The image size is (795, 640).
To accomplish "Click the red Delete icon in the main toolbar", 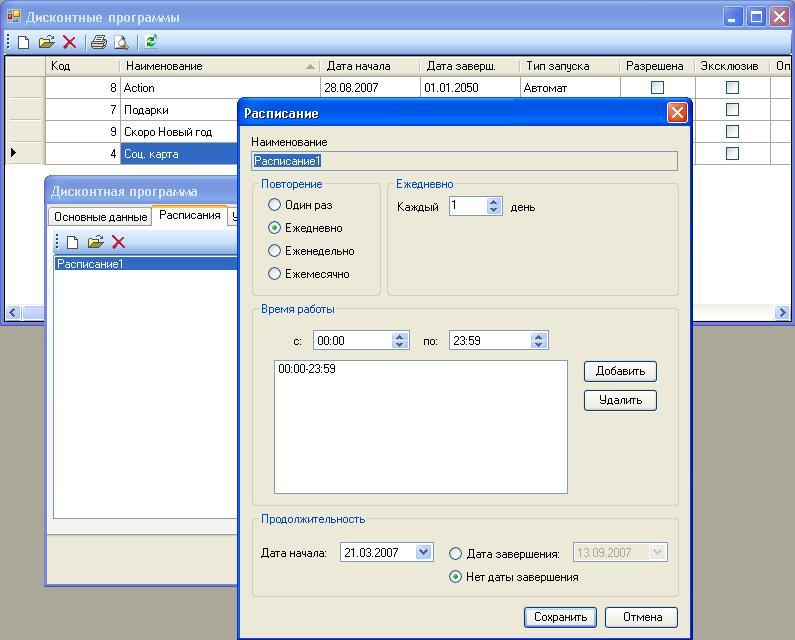I will (x=69, y=42).
